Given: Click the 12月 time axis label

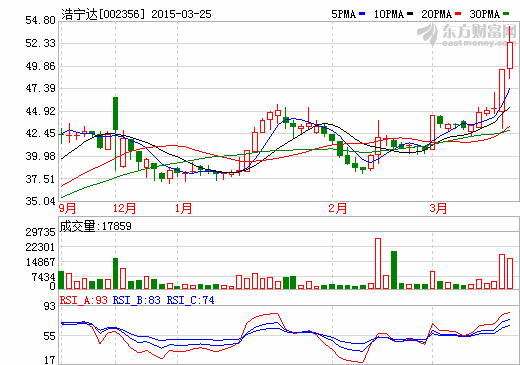Looking at the screenshot, I should click(x=124, y=208).
